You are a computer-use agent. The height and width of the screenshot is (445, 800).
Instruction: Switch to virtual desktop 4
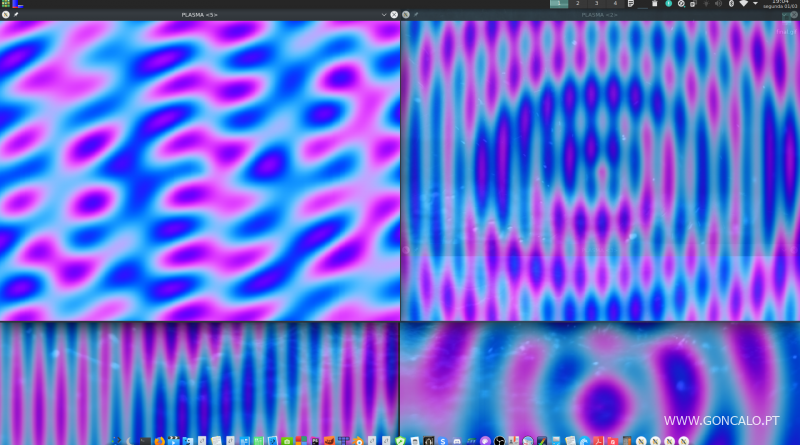tap(615, 4)
